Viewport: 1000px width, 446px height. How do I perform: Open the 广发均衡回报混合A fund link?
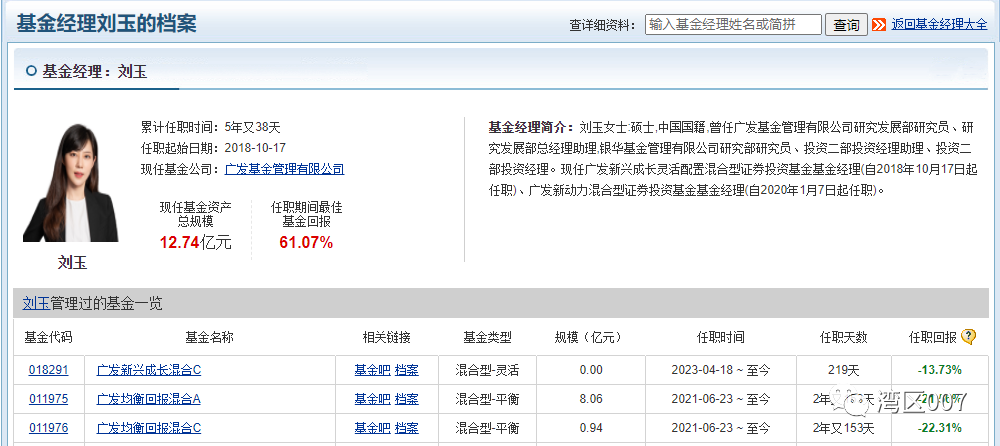149,399
